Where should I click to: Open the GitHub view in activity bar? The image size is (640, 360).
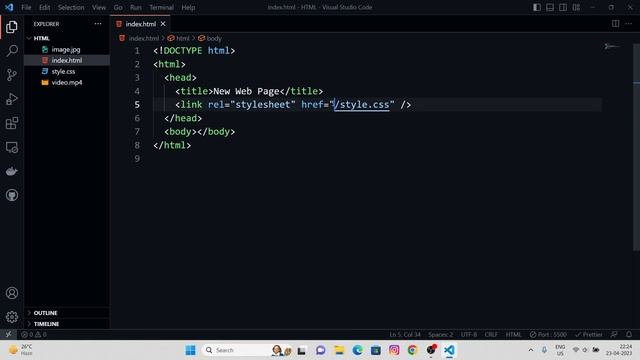pos(12,195)
